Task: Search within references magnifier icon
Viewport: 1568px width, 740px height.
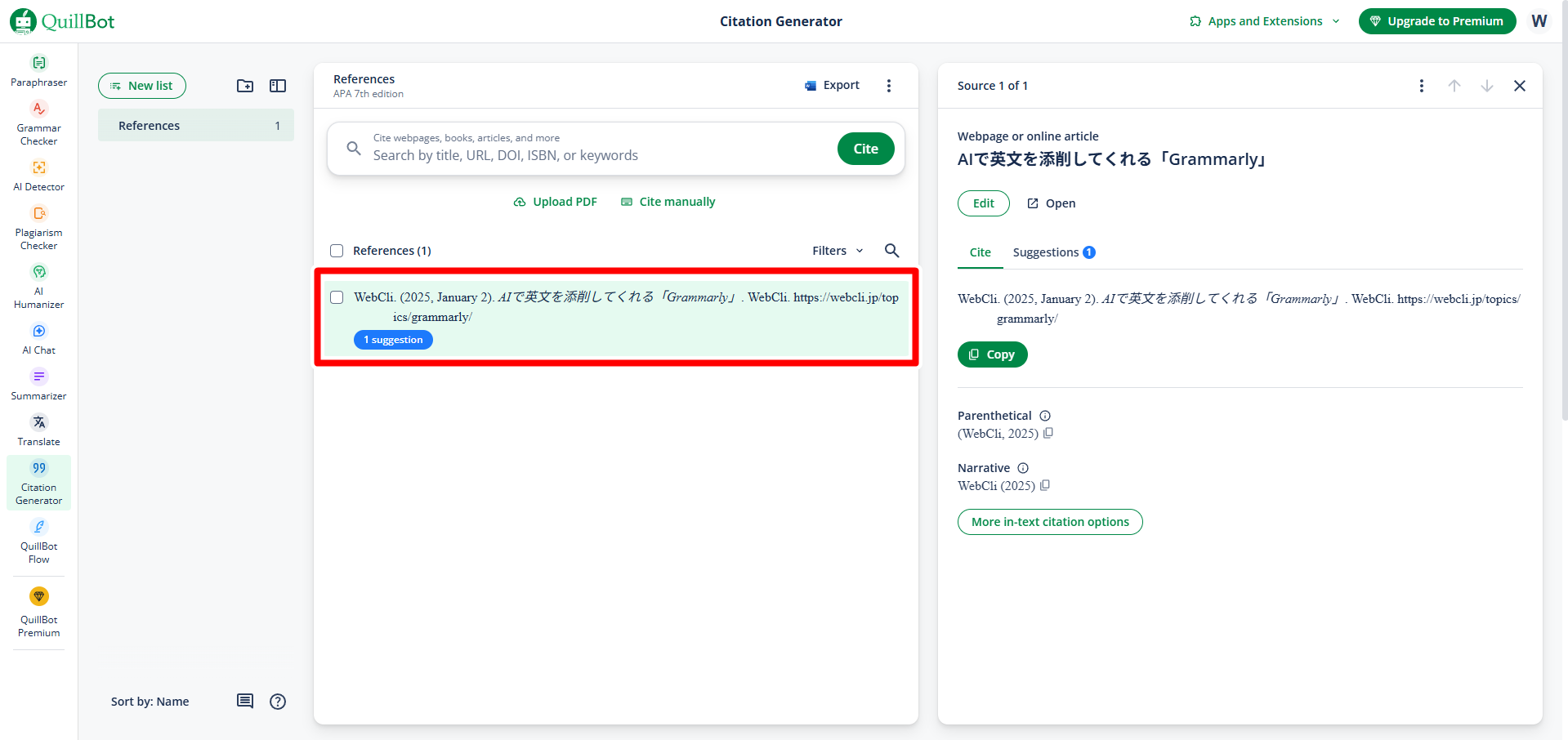Action: pos(892,251)
